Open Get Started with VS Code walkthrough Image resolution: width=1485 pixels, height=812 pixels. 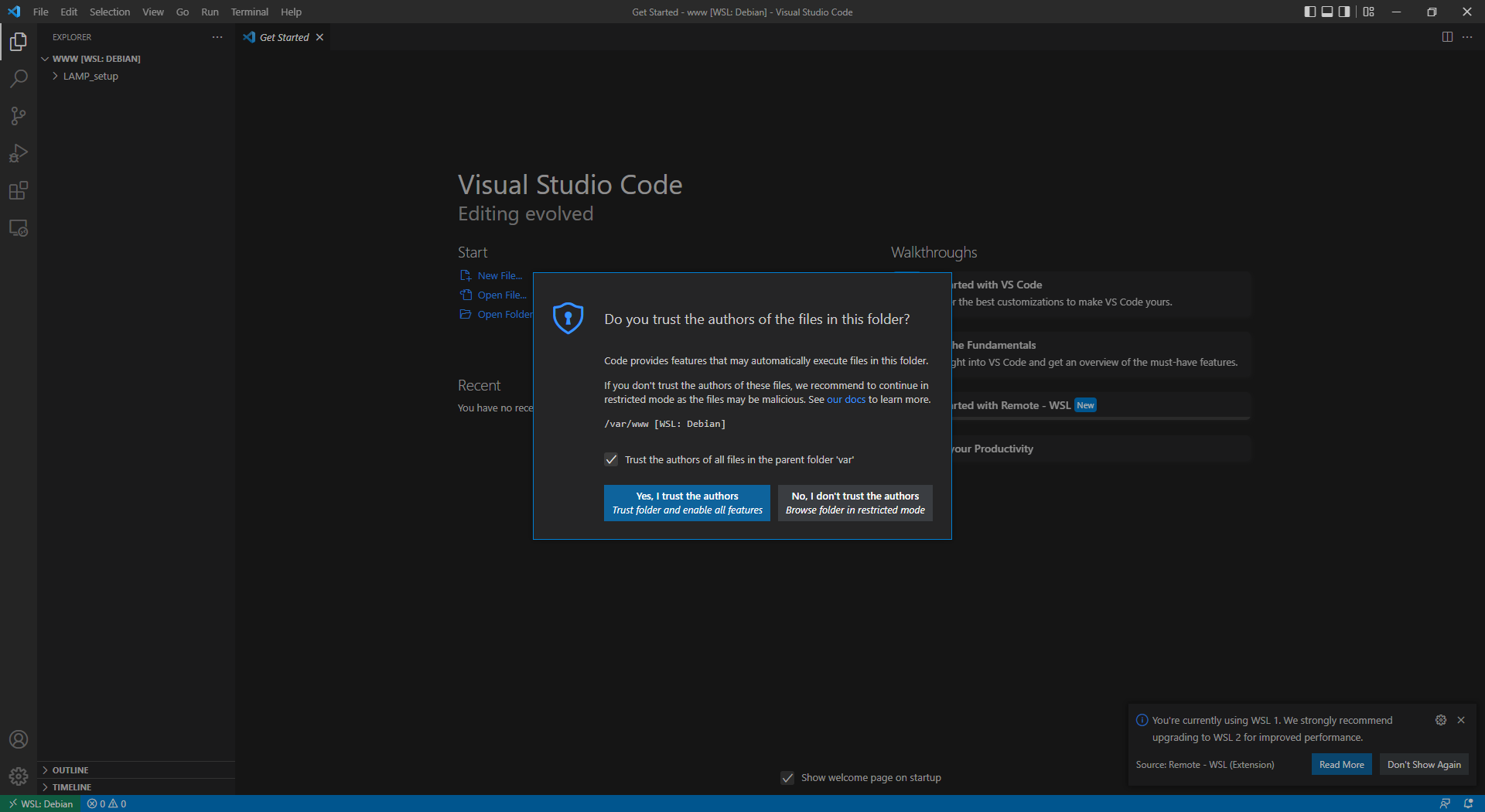pyautogui.click(x=1101, y=293)
